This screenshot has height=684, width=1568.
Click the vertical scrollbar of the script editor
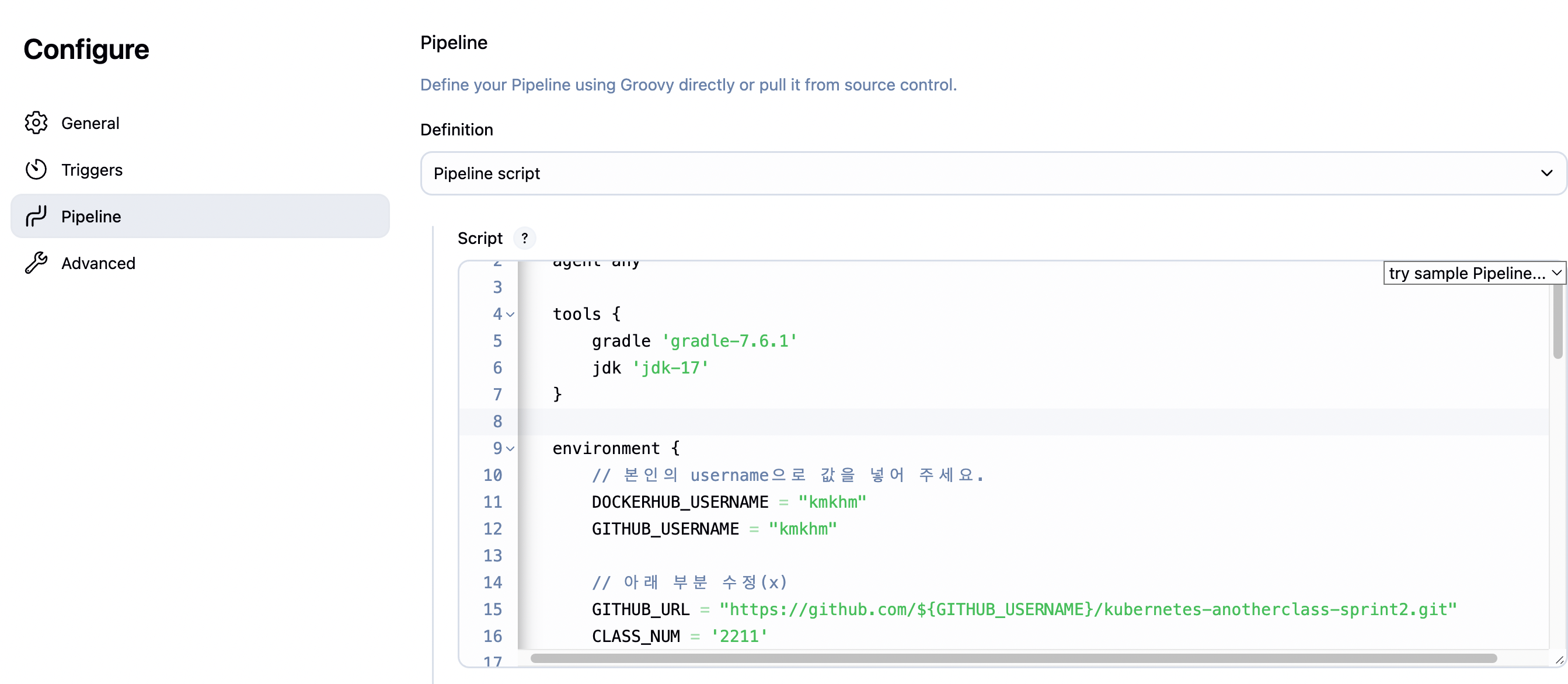(x=1557, y=323)
